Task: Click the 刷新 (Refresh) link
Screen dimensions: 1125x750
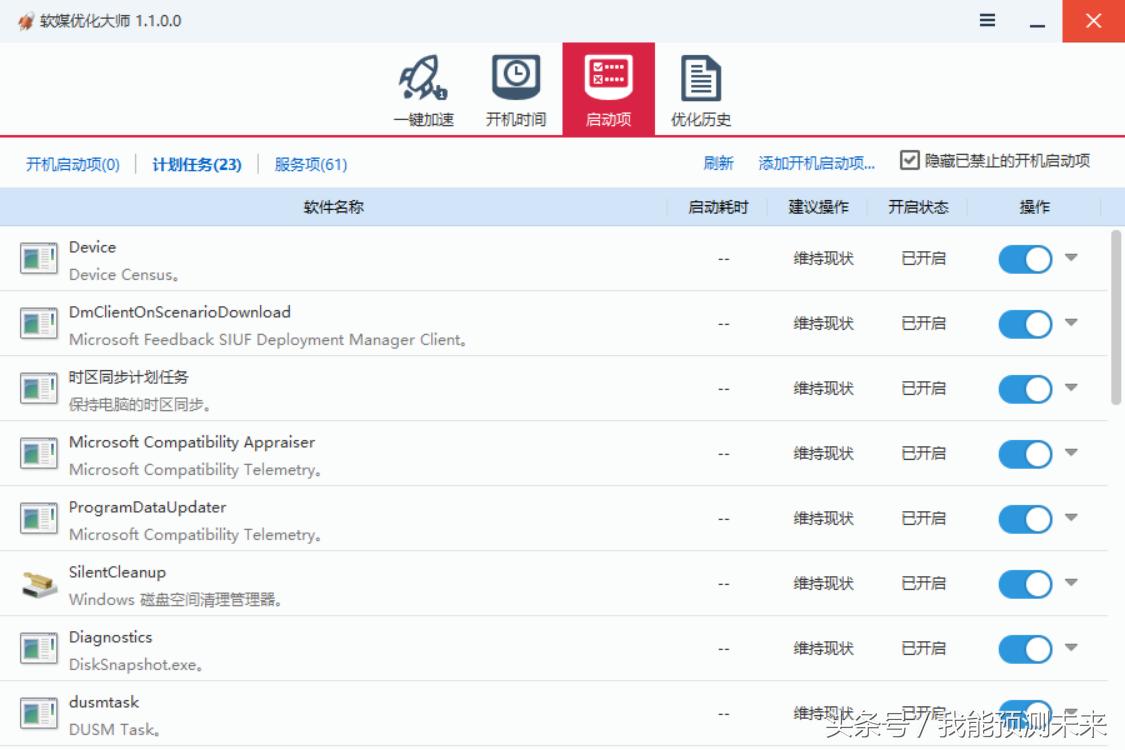Action: [x=719, y=162]
